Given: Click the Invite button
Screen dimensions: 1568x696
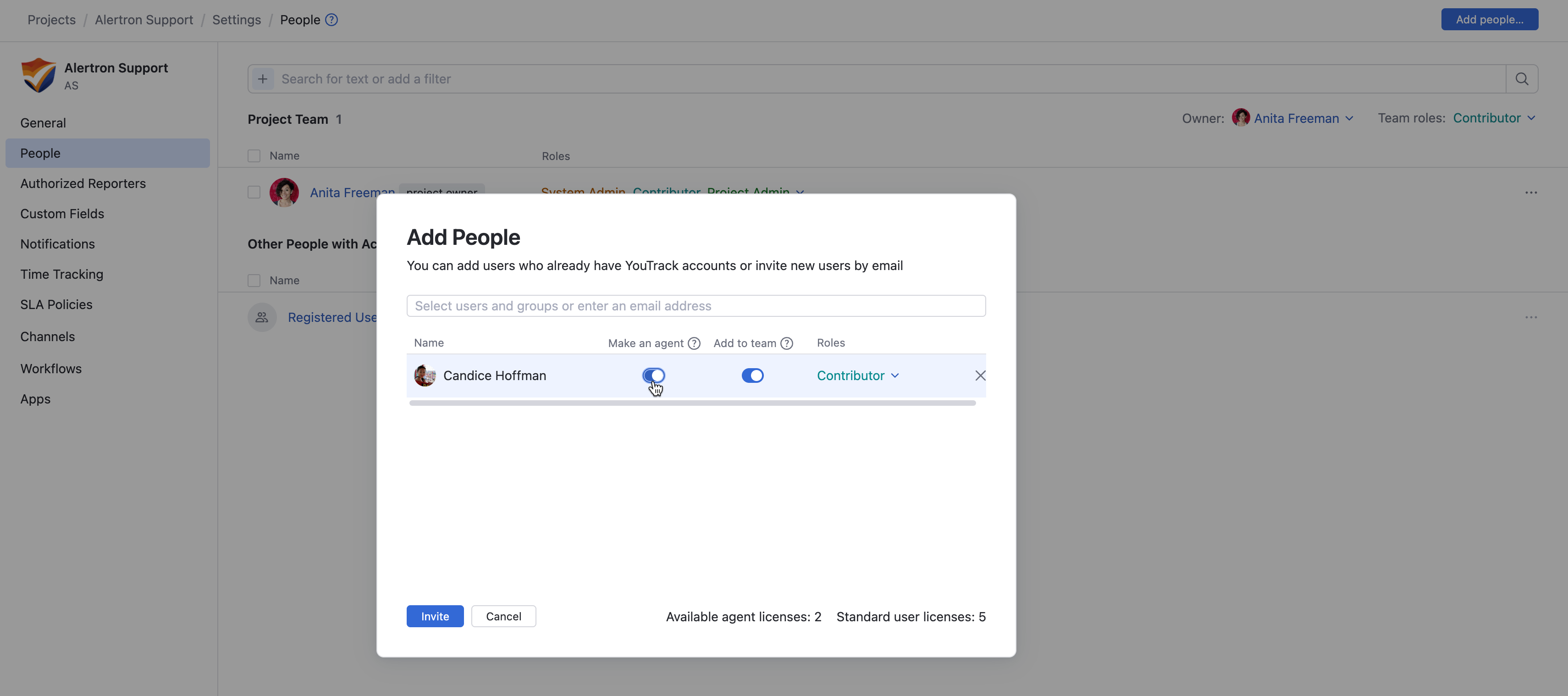Looking at the screenshot, I should (x=435, y=616).
